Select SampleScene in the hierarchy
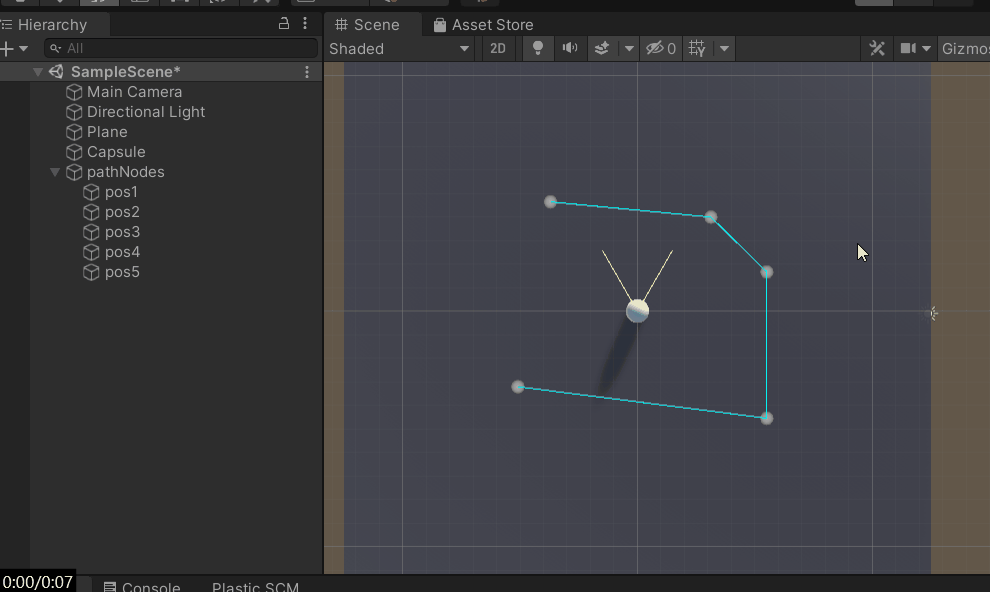Viewport: 990px width, 592px height. coord(126,72)
